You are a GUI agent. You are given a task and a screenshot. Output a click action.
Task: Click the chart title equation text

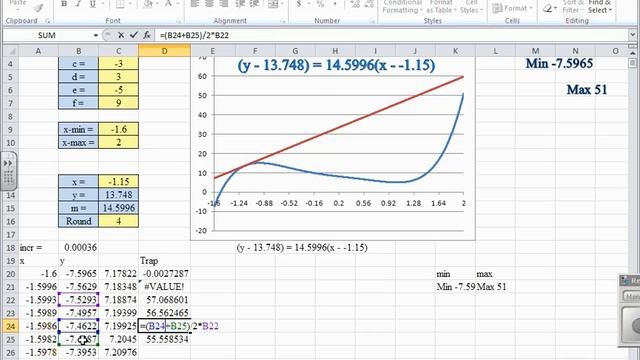point(336,65)
